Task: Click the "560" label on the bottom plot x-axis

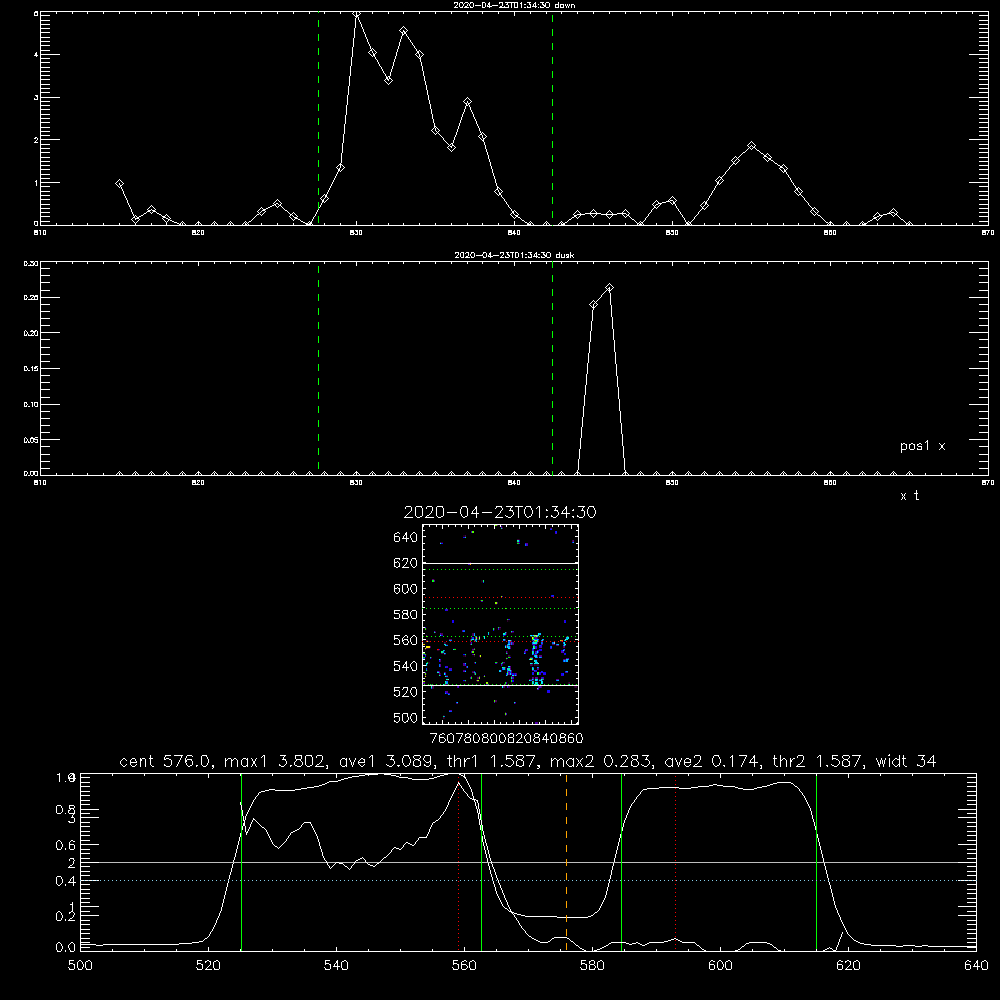Action: 464,966
